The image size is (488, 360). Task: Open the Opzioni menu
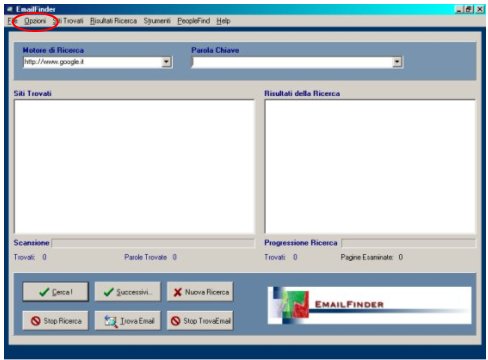point(35,21)
